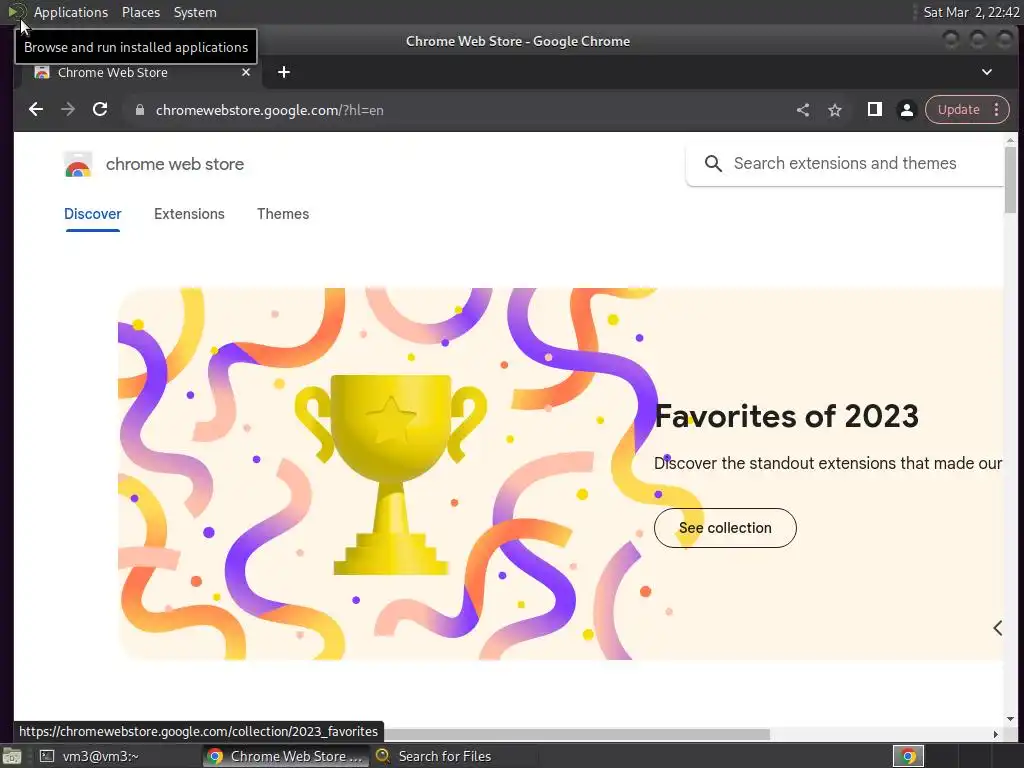Click the search magnifier icon

(x=713, y=163)
